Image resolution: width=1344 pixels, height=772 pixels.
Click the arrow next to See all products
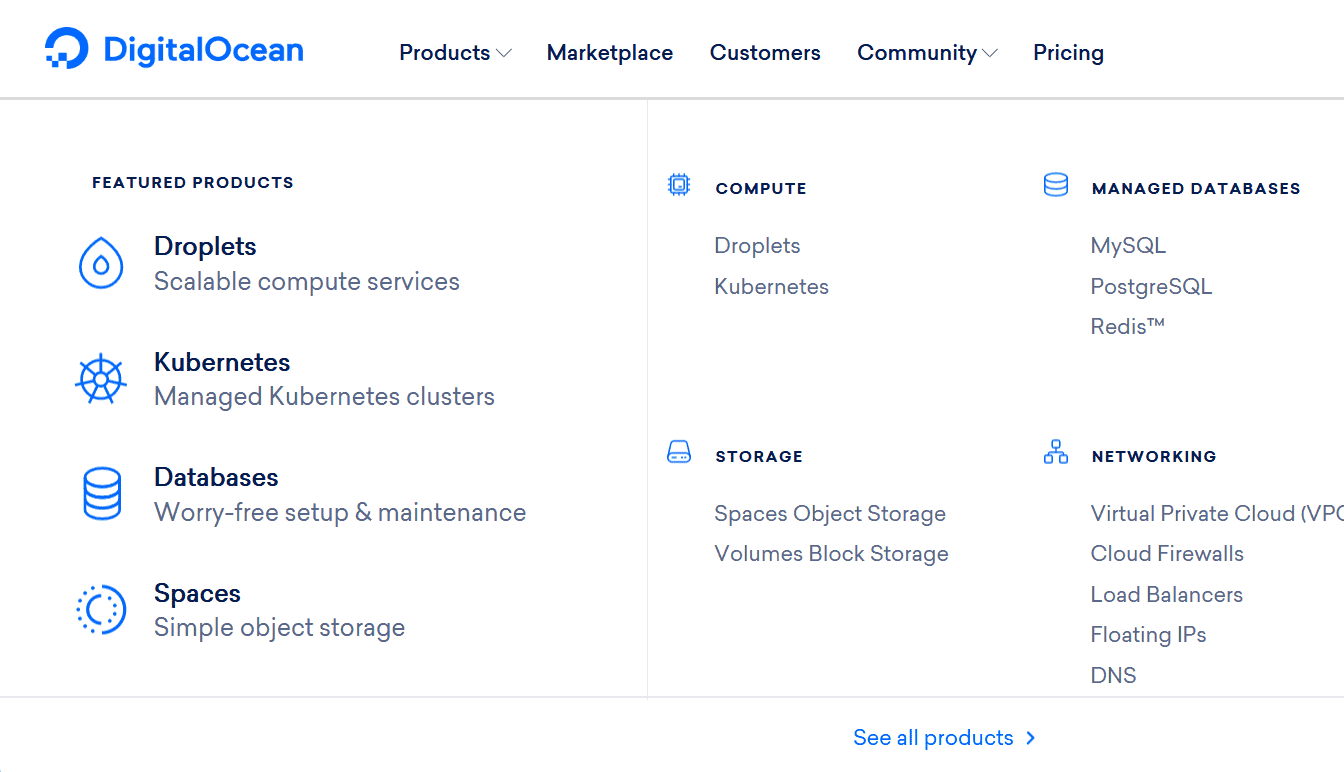click(x=1031, y=738)
